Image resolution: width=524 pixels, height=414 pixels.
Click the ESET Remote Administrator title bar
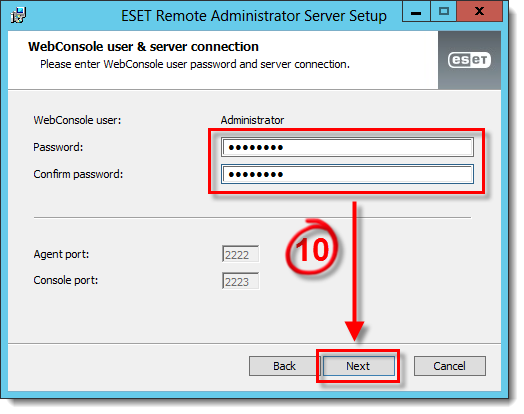coord(254,16)
